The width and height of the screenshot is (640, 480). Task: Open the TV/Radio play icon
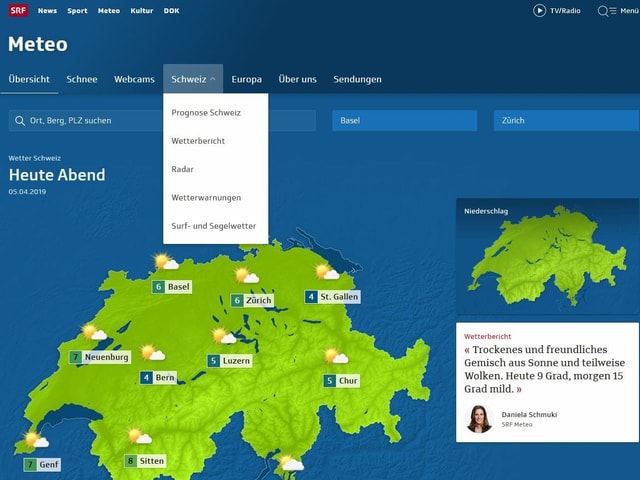pos(539,11)
